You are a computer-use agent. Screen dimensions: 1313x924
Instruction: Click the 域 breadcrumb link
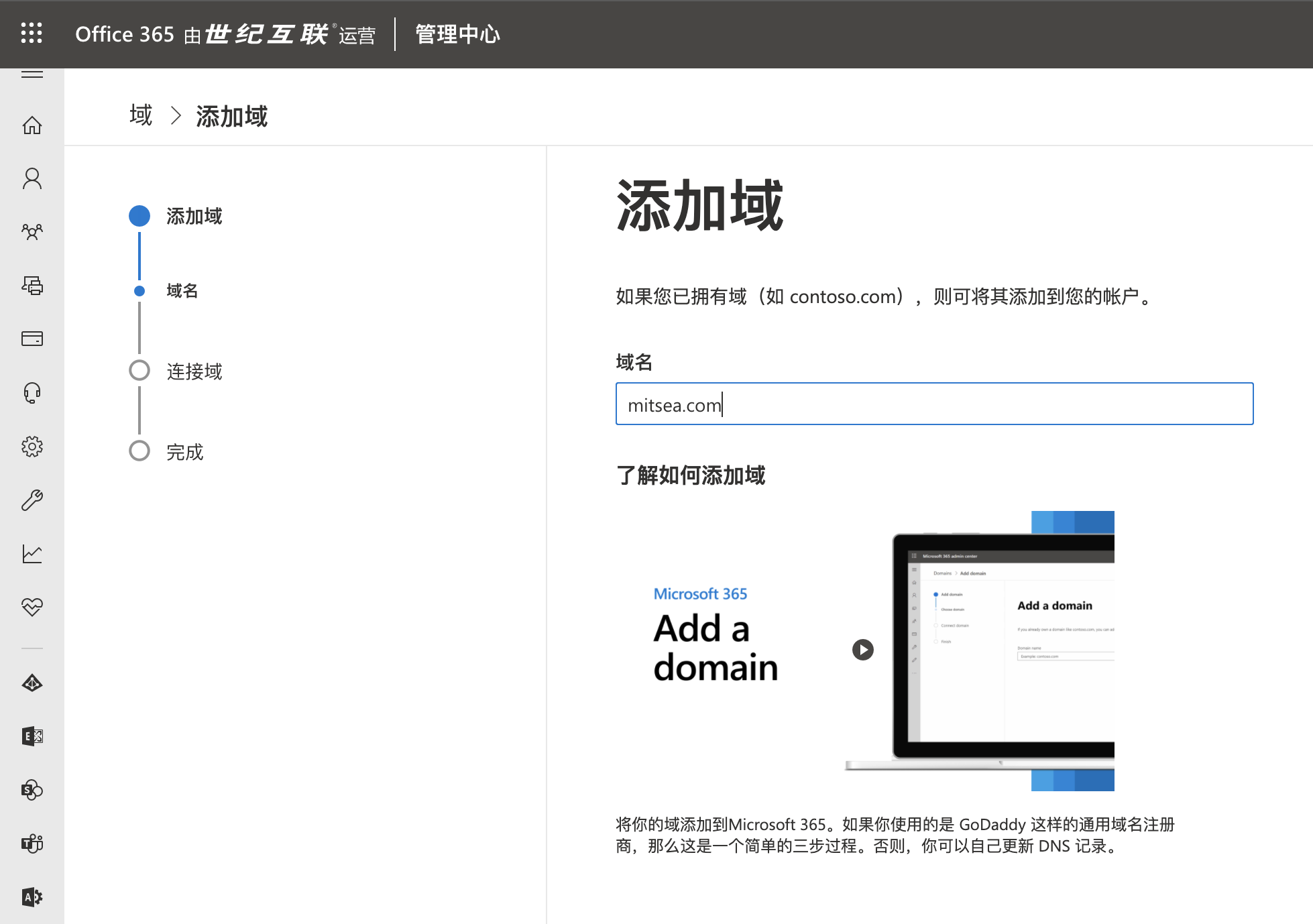[x=141, y=115]
